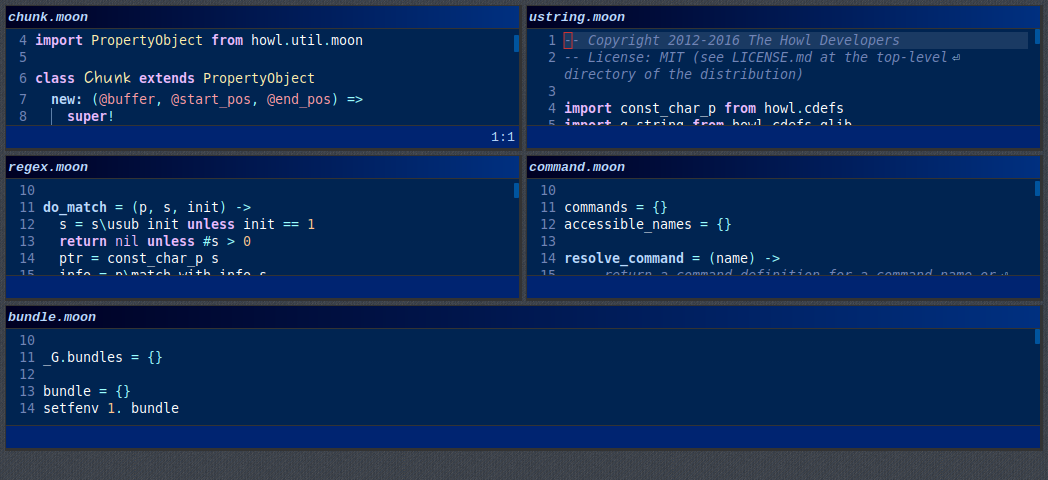Click line number 6 in chunk.moon

click(x=23, y=78)
